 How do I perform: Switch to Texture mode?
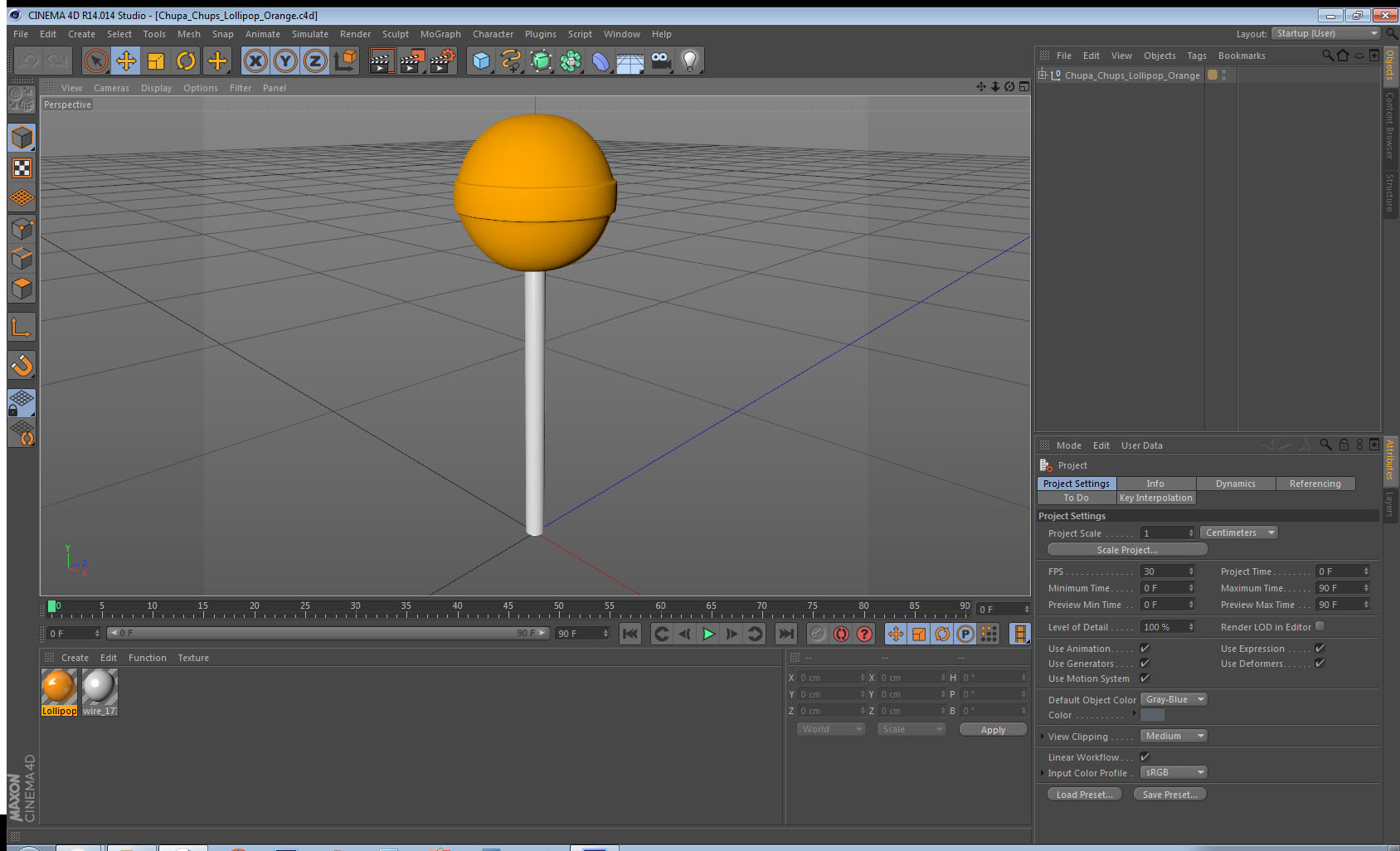22,168
